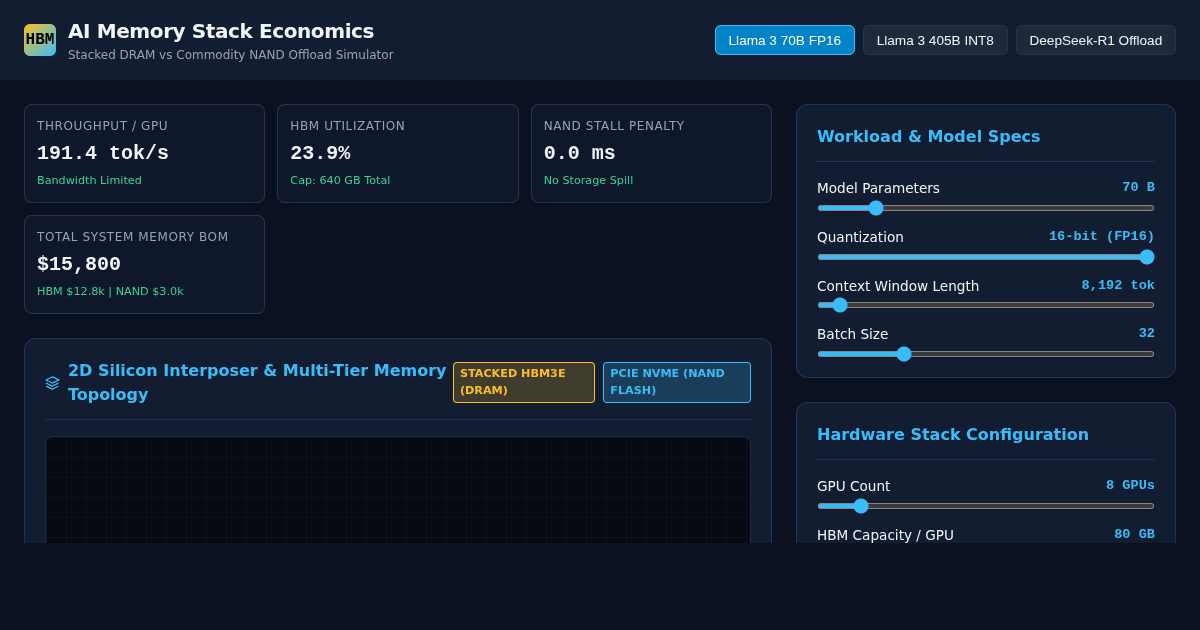Click the Workload & Model Specs heading
Viewport: 1200px width, 630px height.
tap(928, 136)
